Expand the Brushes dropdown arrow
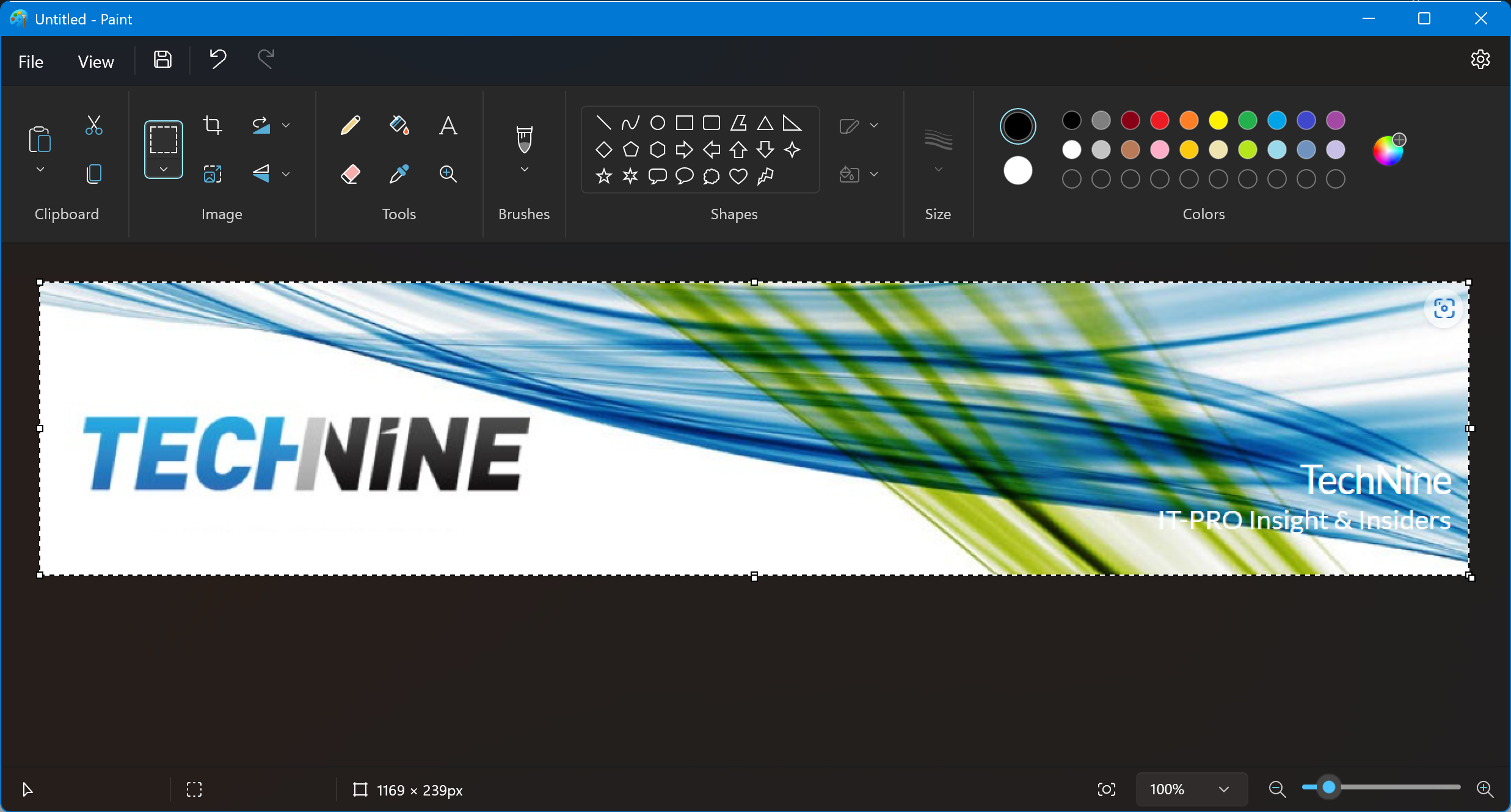 click(524, 170)
